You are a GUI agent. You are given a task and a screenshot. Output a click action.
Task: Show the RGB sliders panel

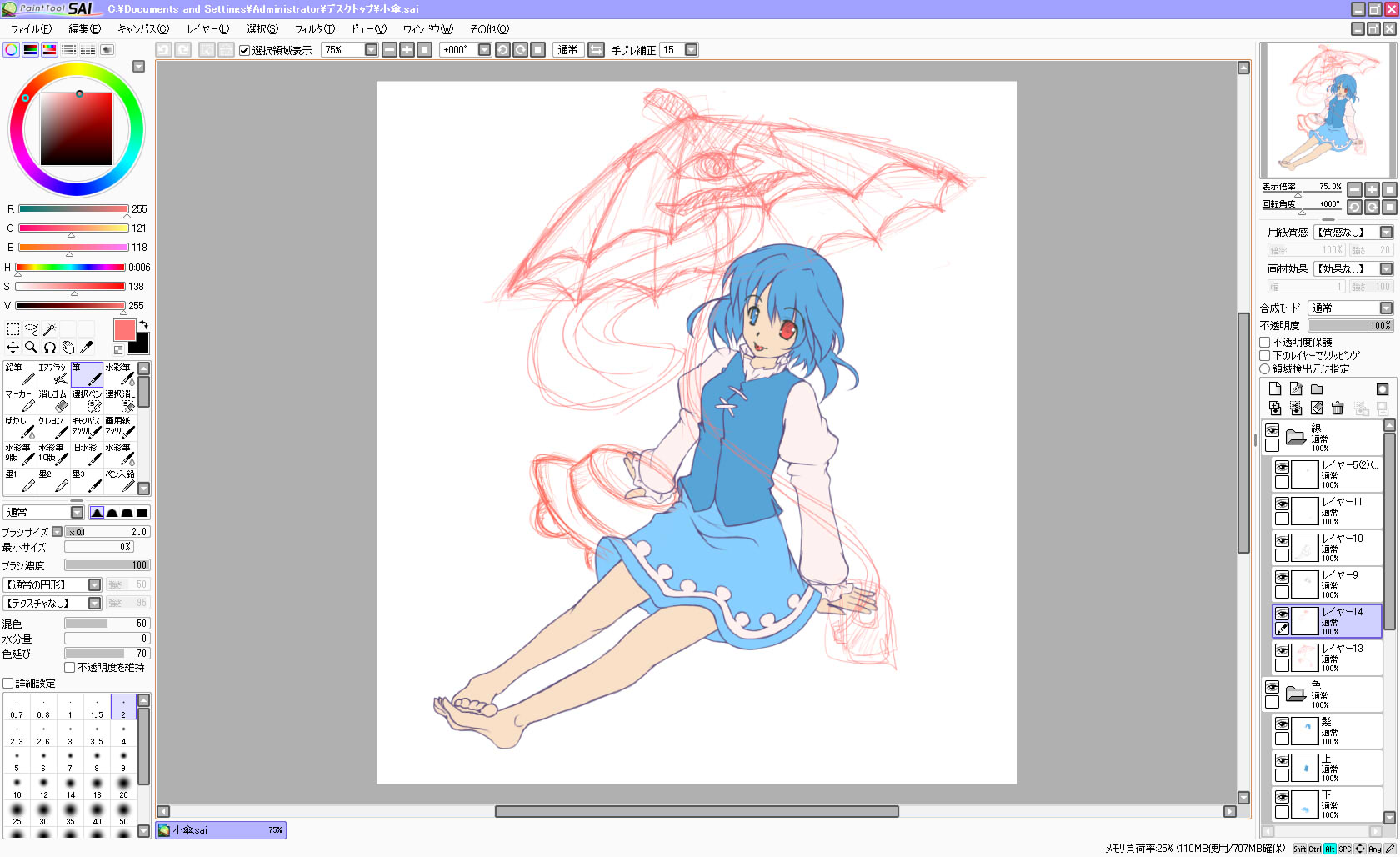[31, 50]
